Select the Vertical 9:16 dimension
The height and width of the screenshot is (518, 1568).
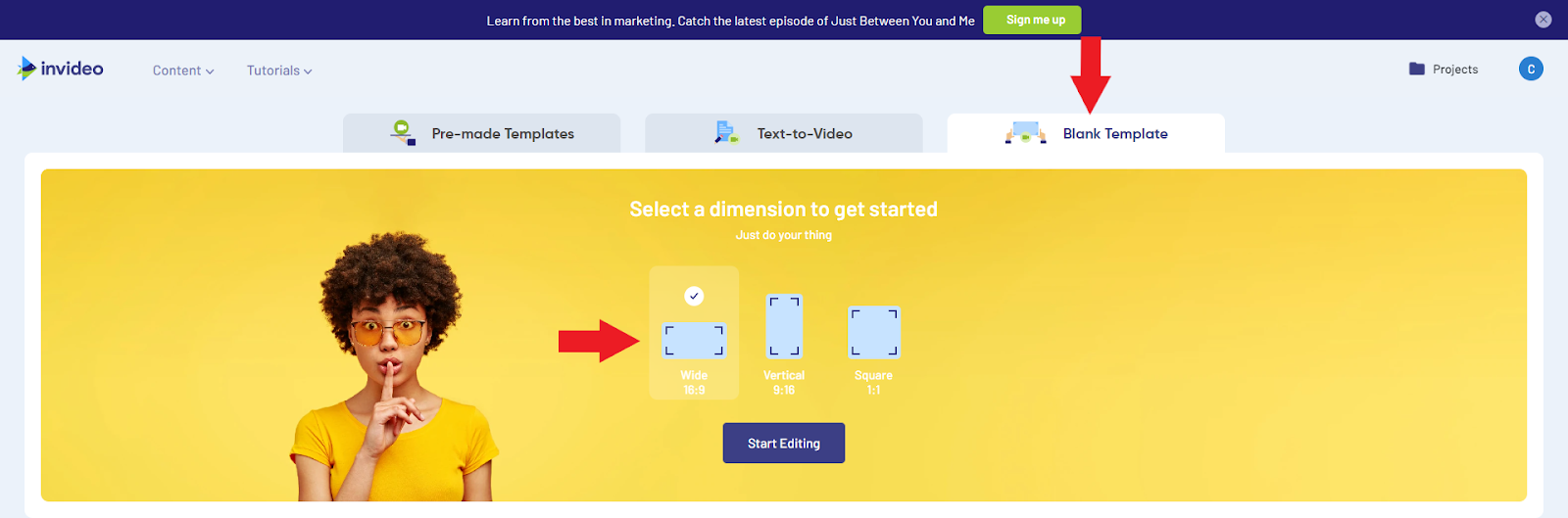point(784,344)
